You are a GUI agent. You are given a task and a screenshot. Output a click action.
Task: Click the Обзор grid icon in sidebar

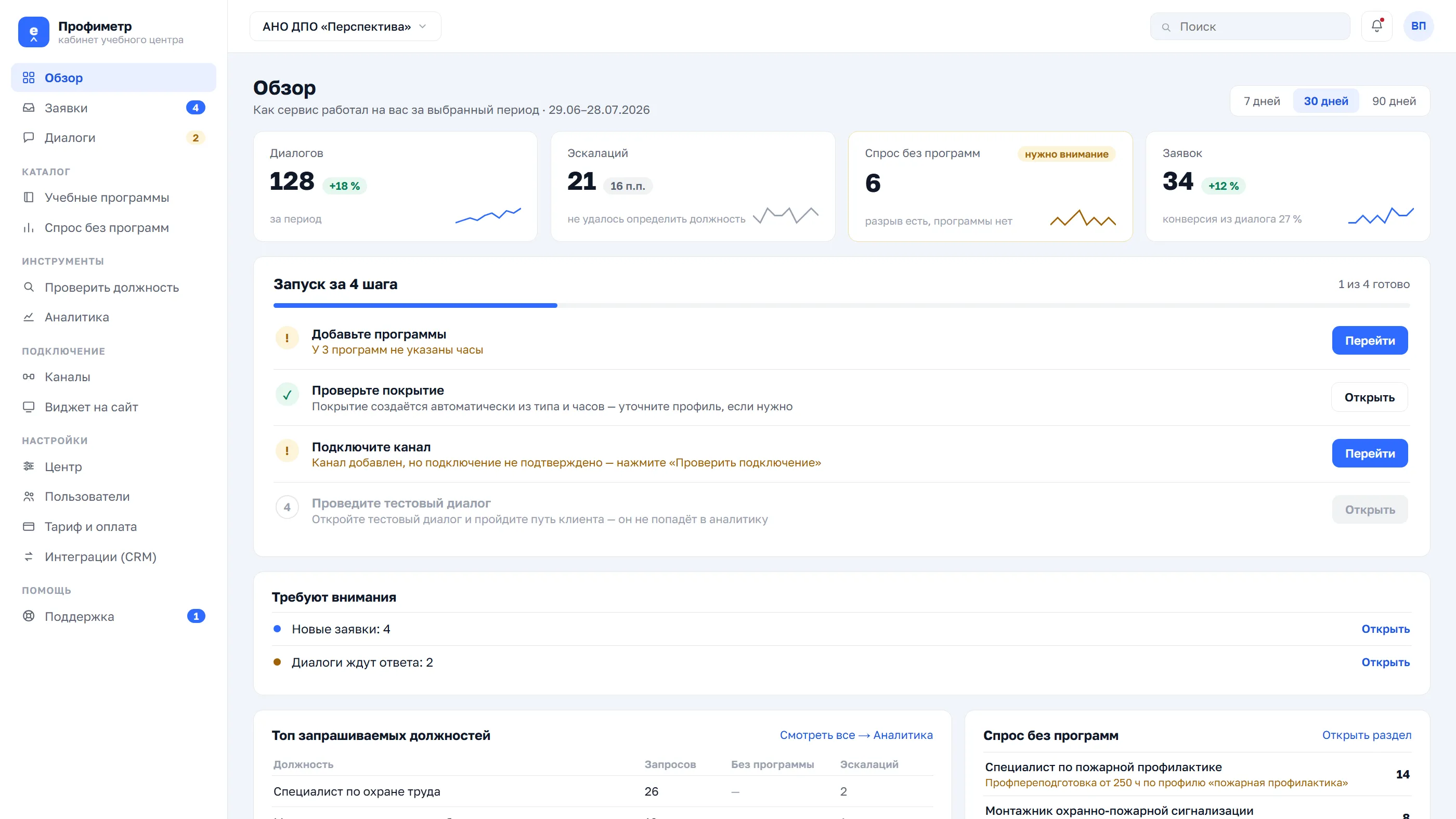click(29, 77)
